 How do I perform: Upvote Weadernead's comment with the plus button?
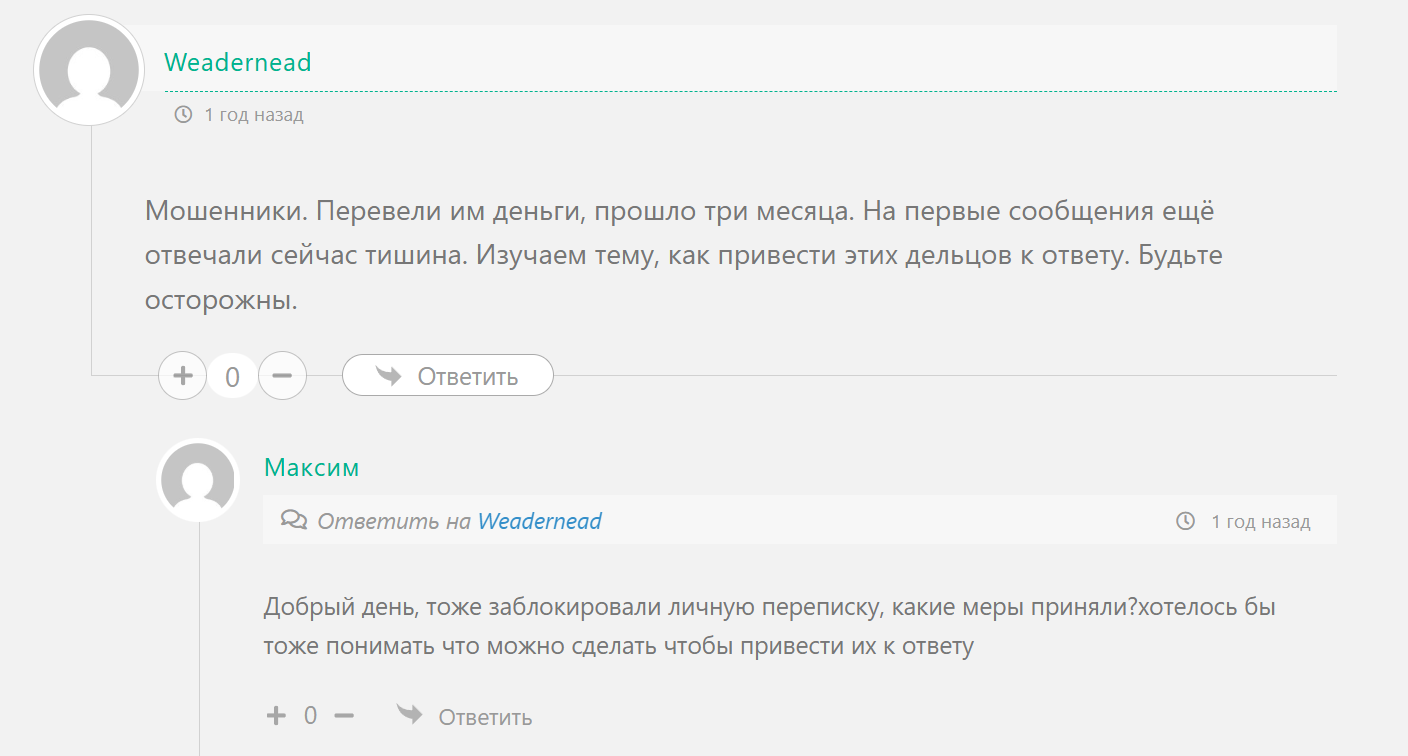click(182, 376)
